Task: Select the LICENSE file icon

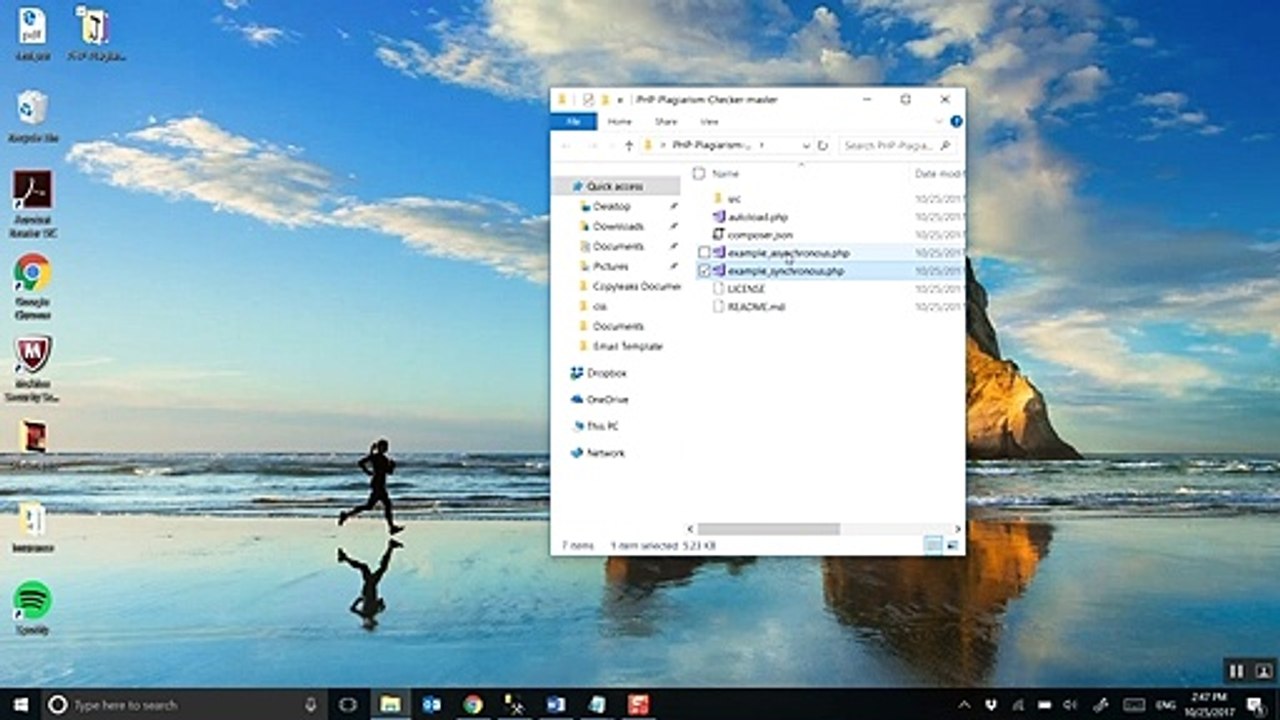Action: click(717, 288)
